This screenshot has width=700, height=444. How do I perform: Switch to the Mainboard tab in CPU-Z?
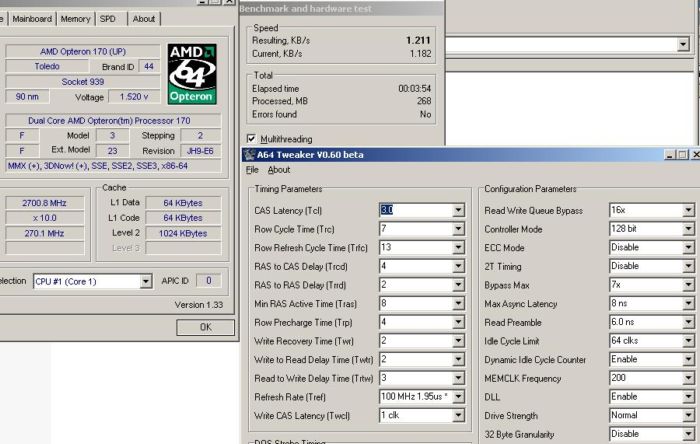coord(32,19)
